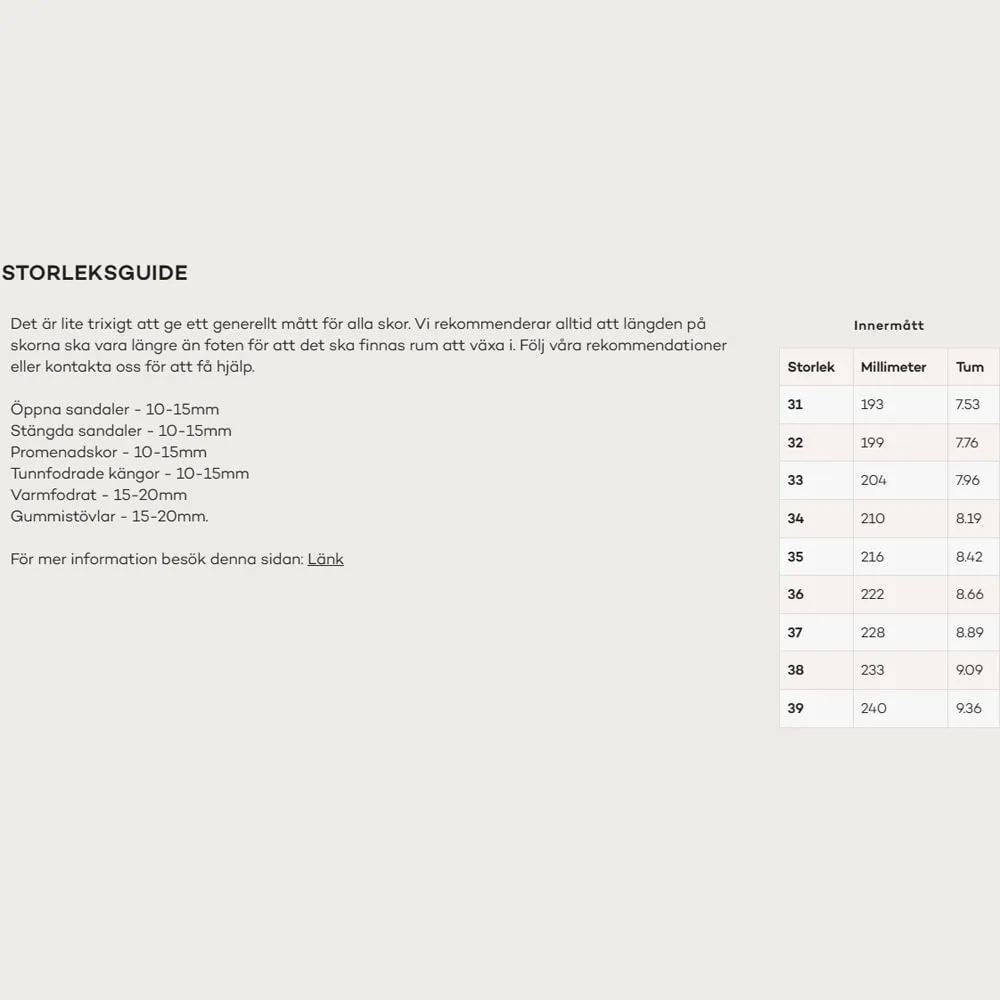This screenshot has height=1000, width=1000.
Task: Click the 210 millimeter cell
Action: (x=900, y=518)
